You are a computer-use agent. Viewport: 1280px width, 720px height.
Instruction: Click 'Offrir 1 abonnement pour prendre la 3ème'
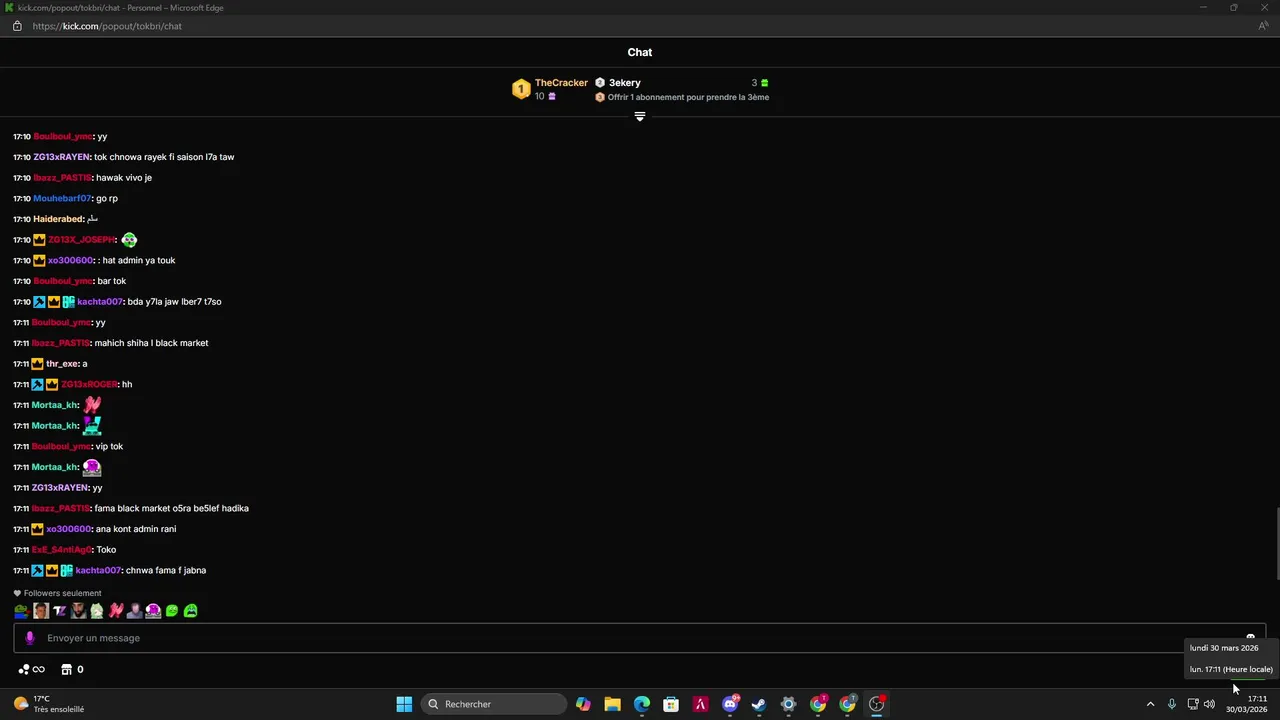click(688, 97)
